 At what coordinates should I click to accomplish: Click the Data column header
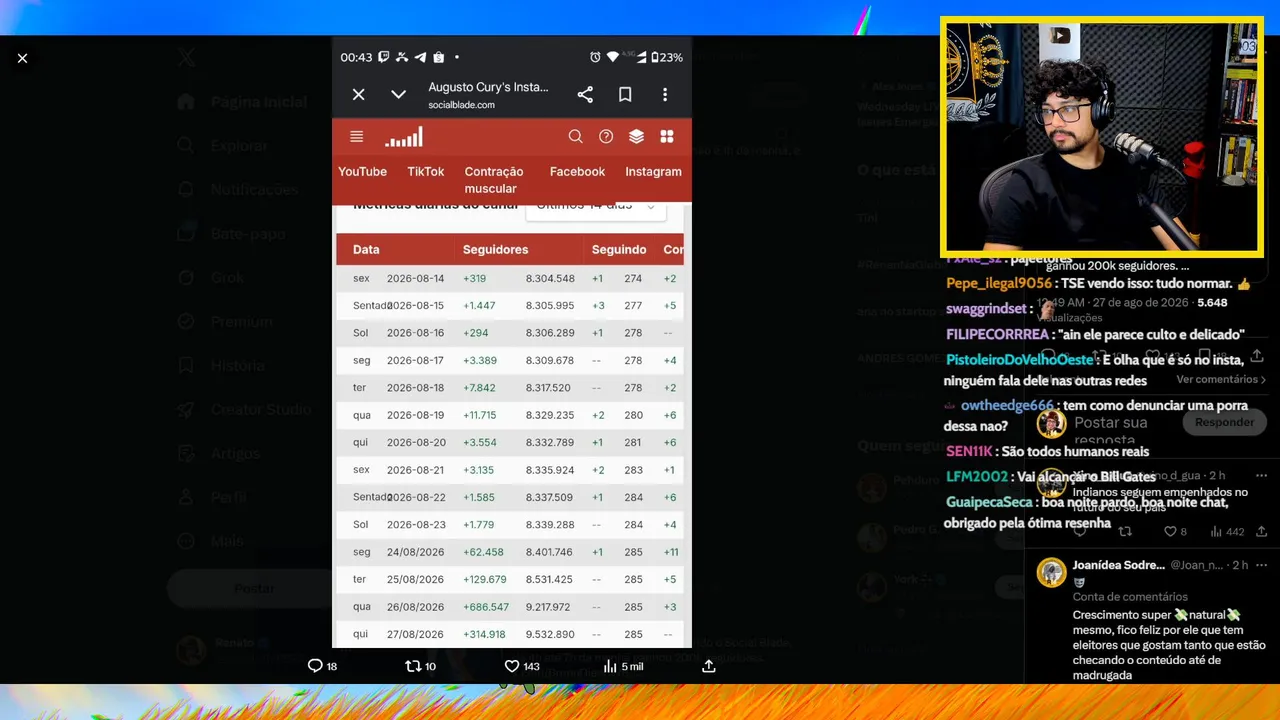(366, 250)
